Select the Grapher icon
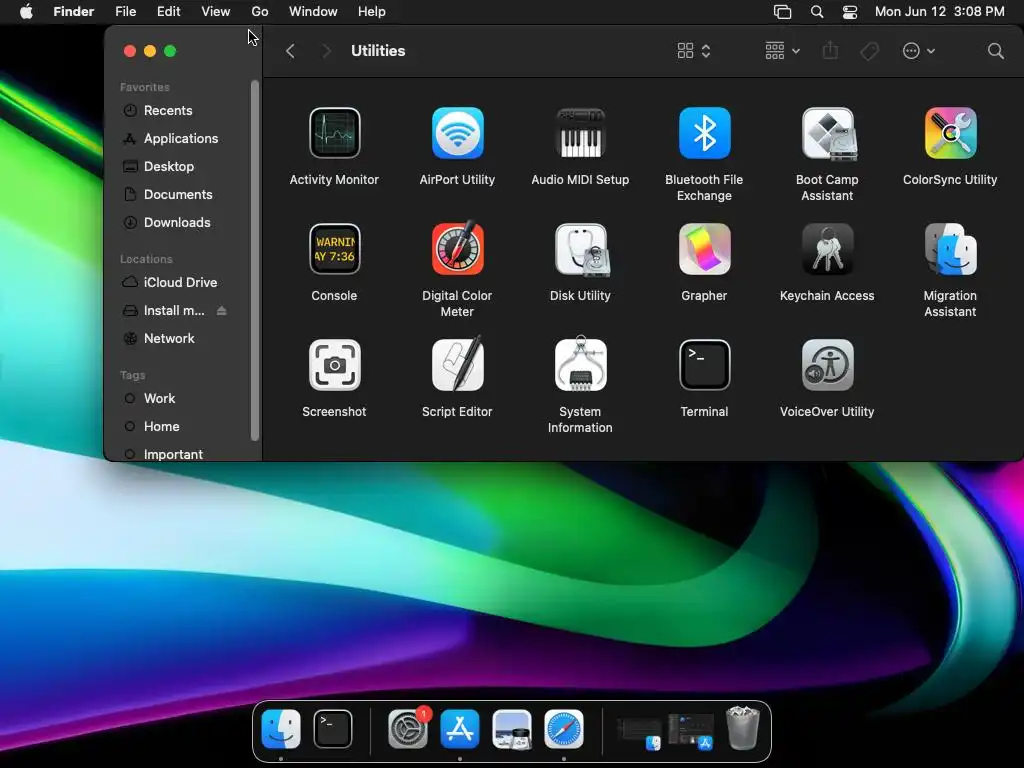Image resolution: width=1024 pixels, height=768 pixels. (704, 249)
